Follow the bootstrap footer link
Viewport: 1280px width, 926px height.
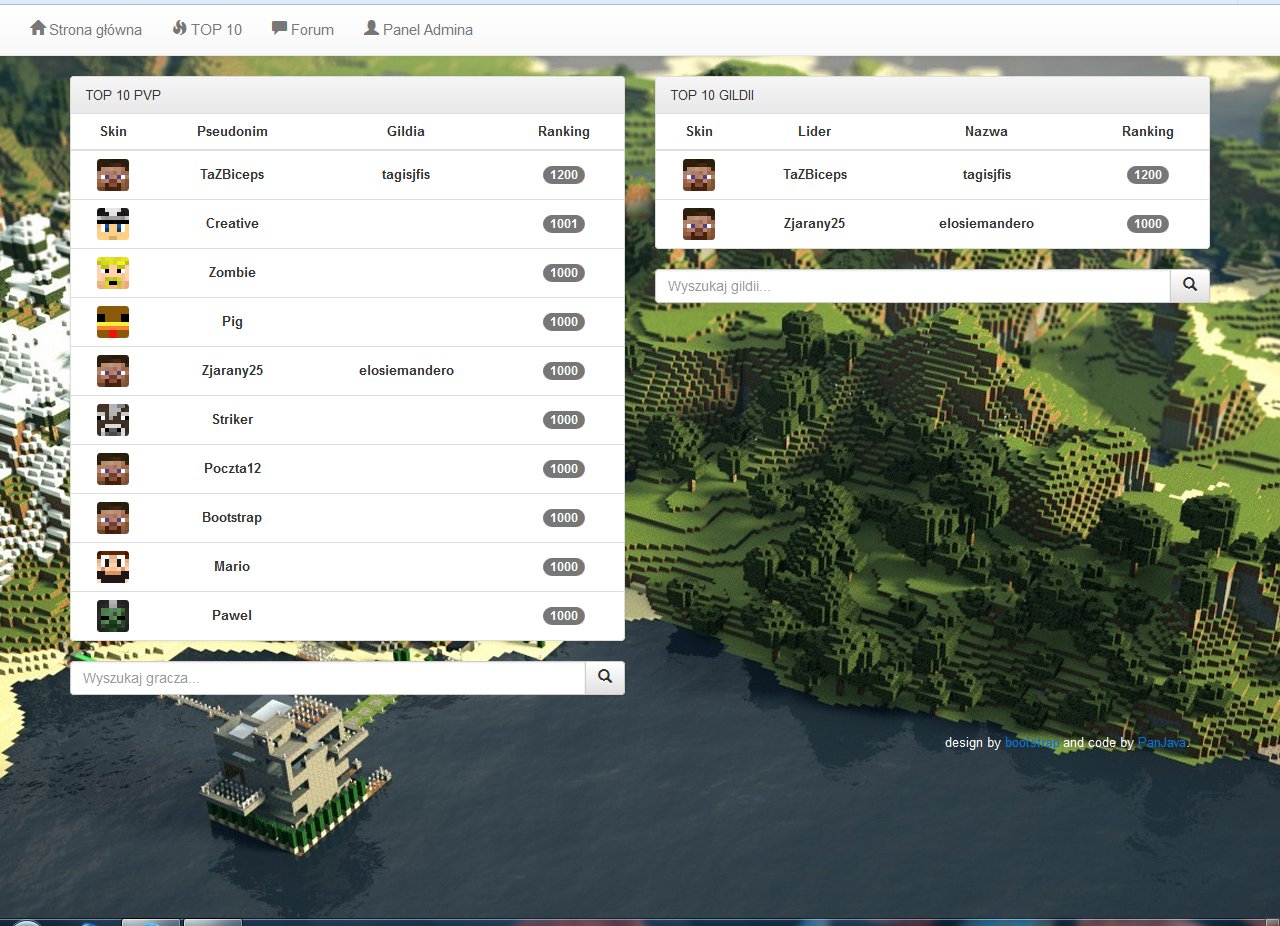point(1032,743)
